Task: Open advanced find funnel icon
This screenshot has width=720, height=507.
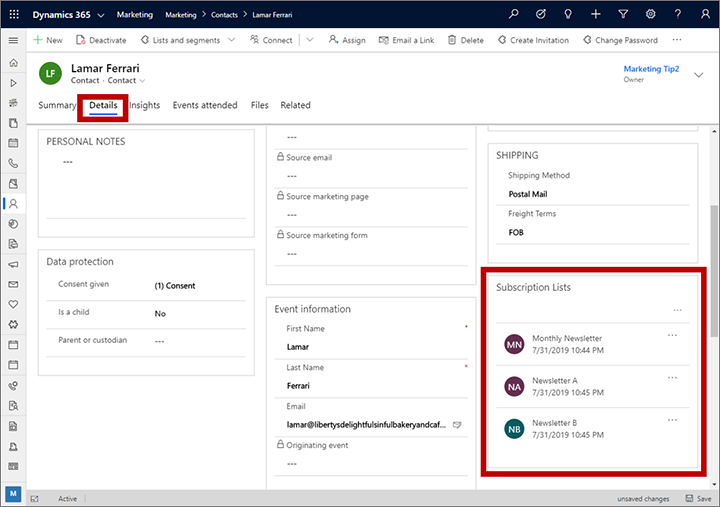Action: tap(623, 14)
